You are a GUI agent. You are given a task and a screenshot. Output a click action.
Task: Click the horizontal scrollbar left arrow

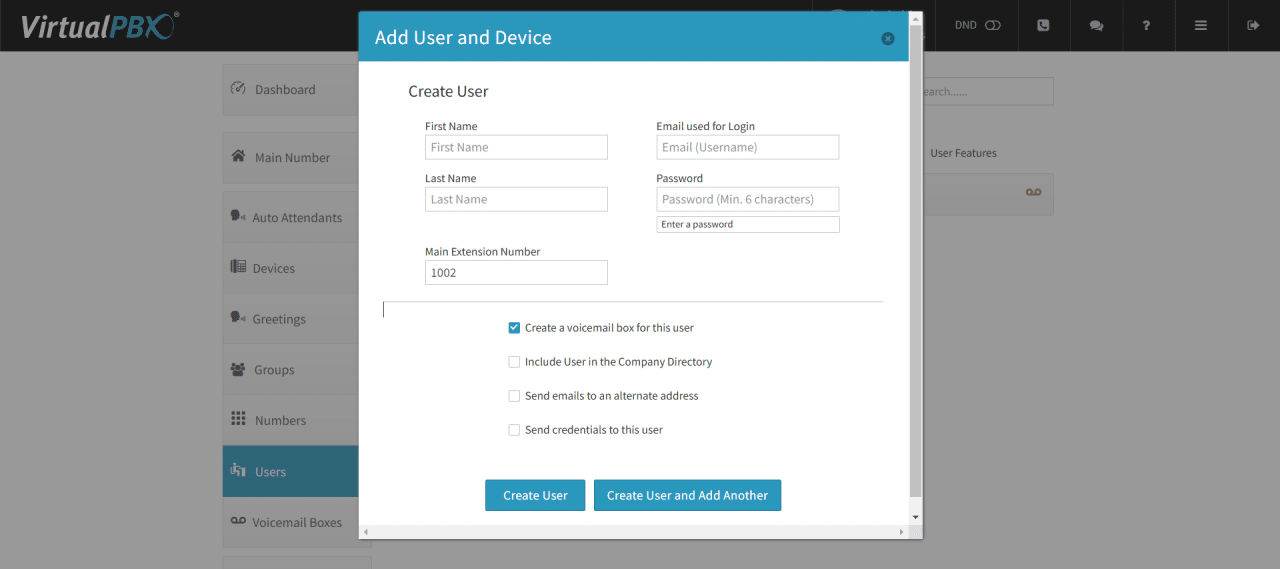click(x=365, y=532)
